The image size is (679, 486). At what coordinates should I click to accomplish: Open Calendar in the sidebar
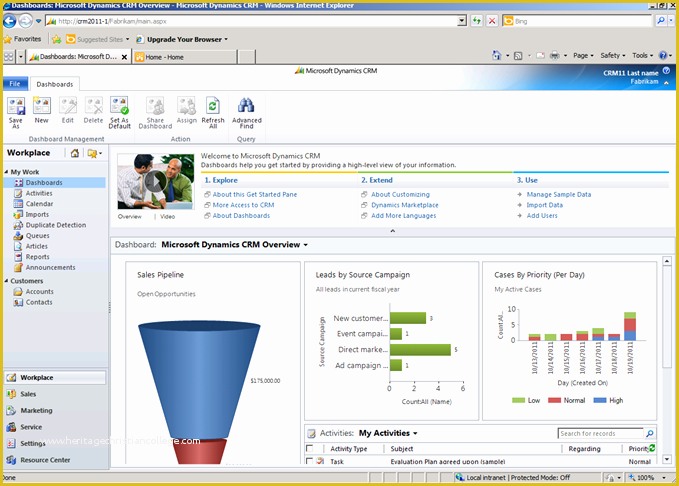(39, 204)
